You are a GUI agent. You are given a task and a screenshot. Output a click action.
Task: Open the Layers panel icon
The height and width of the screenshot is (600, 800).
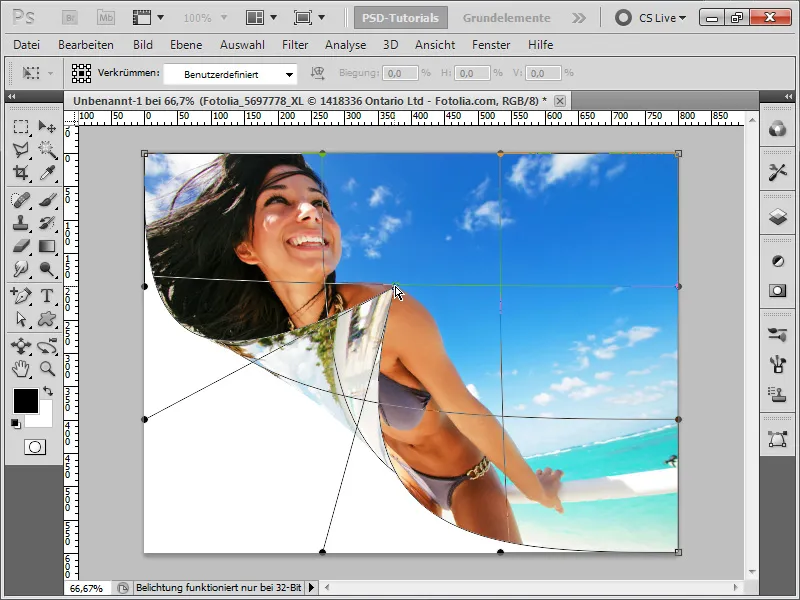pos(777,217)
